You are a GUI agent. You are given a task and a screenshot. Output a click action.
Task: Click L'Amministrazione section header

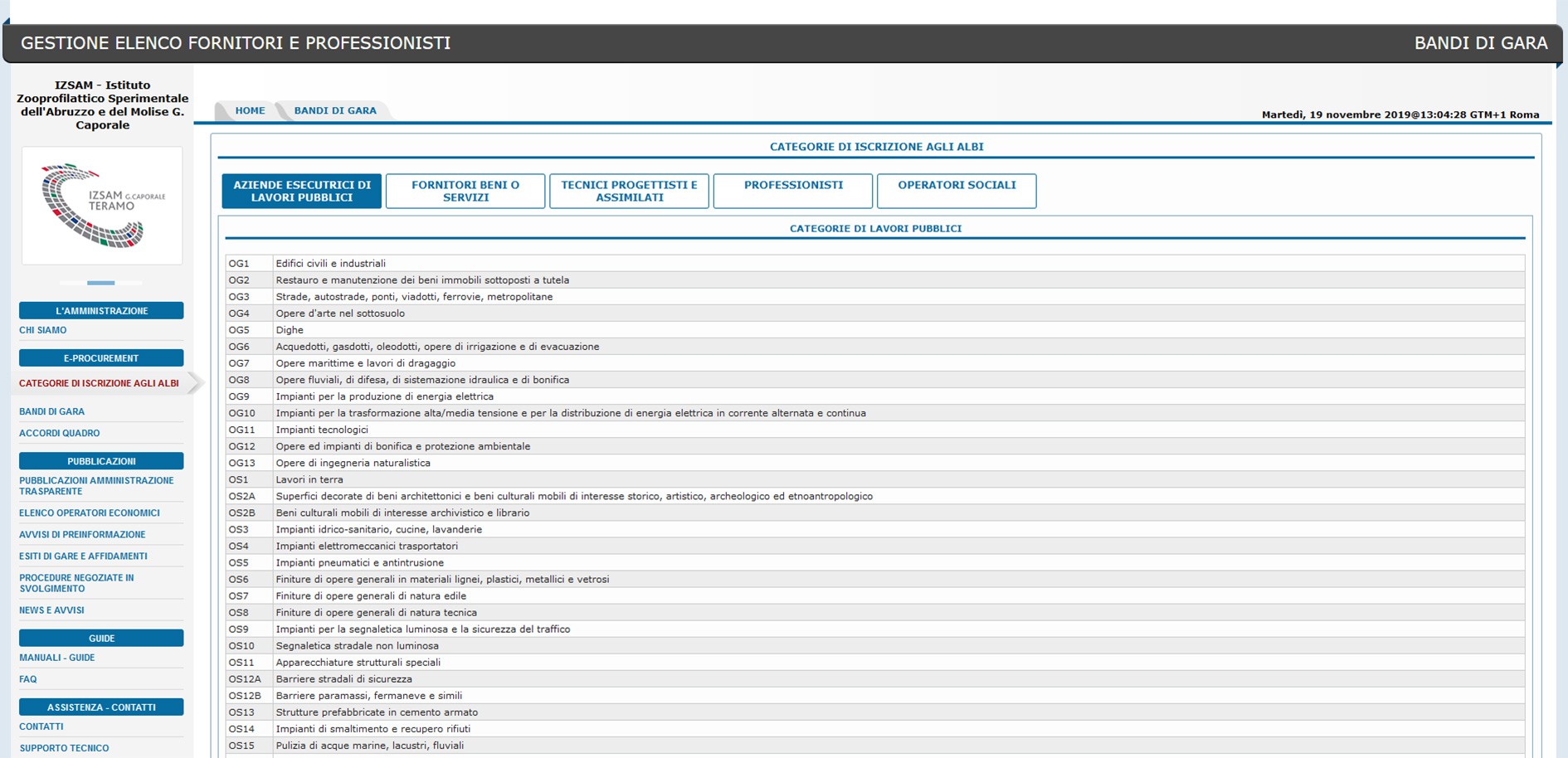pyautogui.click(x=101, y=310)
